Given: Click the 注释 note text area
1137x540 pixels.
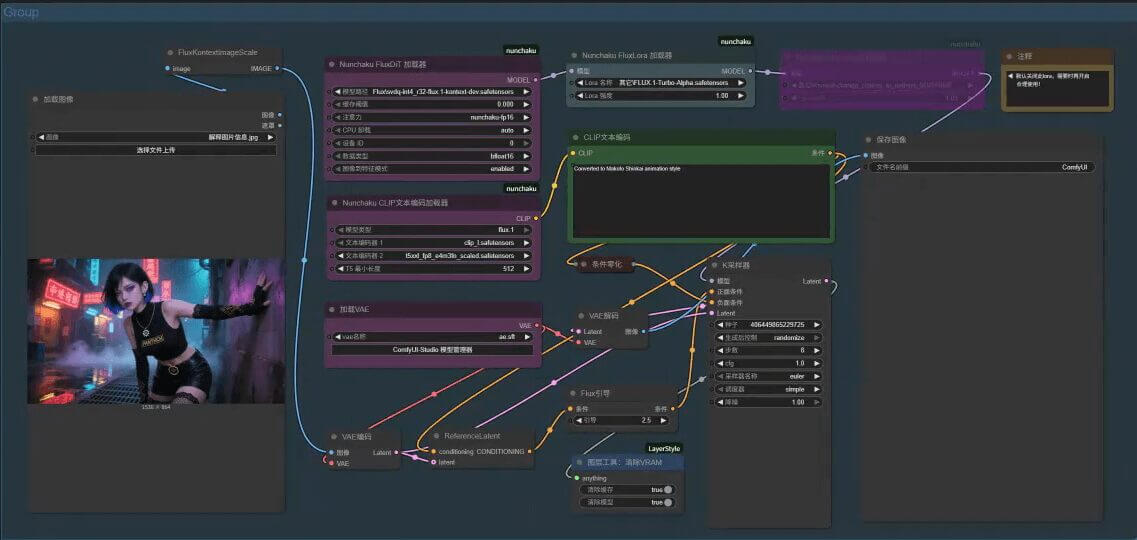Looking at the screenshot, I should (x=1057, y=87).
